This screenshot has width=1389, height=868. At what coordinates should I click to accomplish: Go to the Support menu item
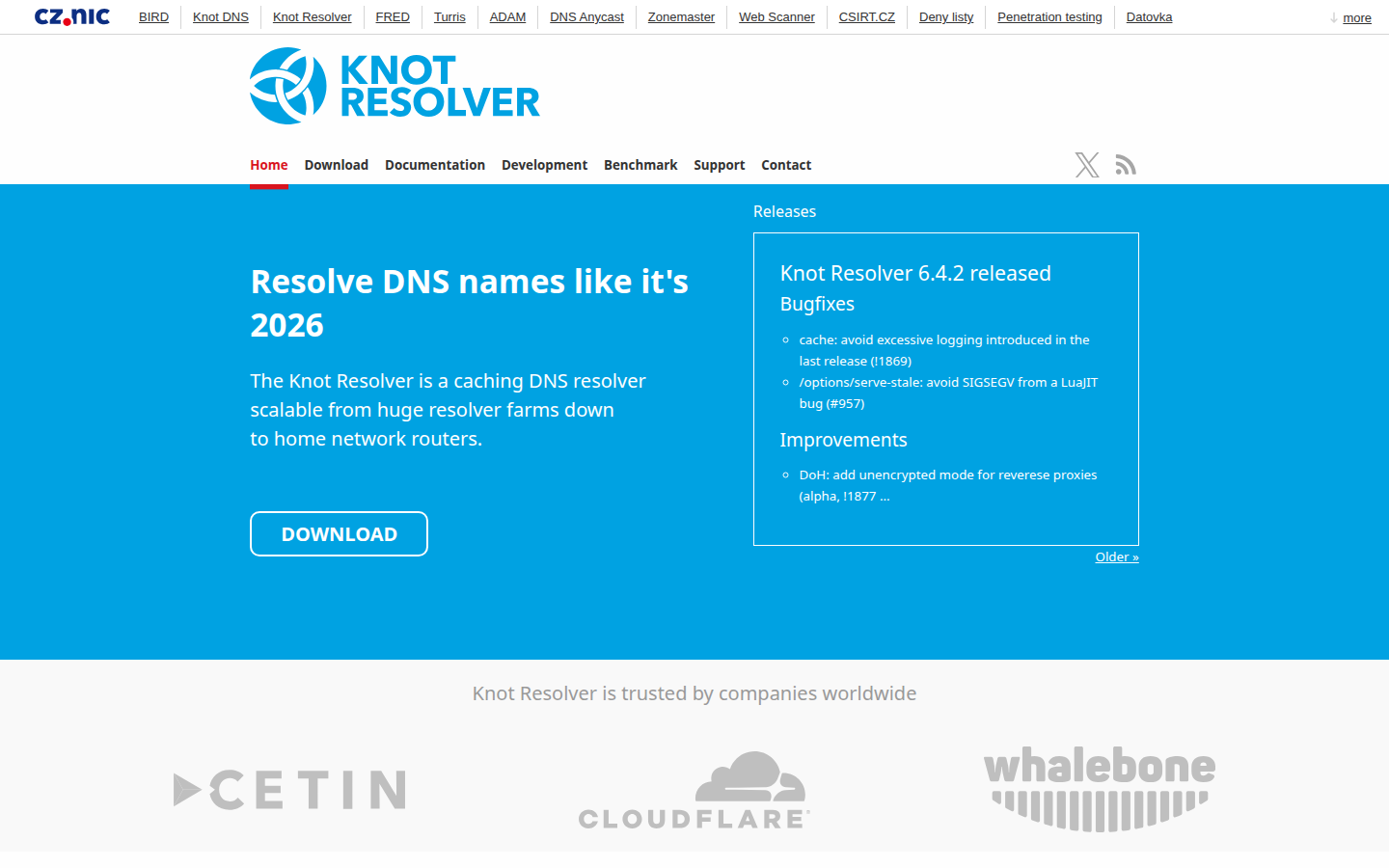coord(720,165)
